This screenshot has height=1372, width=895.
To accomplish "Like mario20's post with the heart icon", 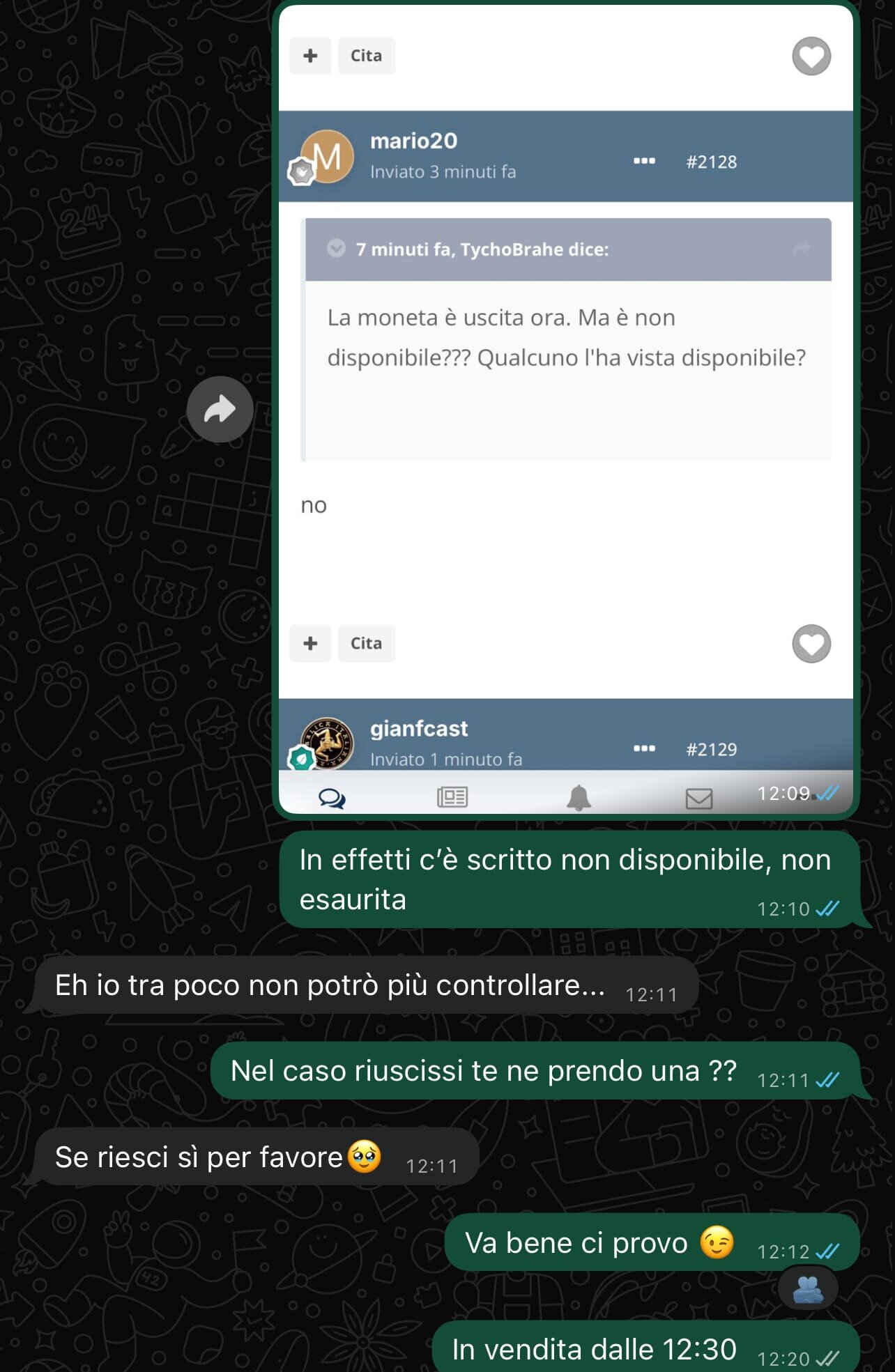I will pyautogui.click(x=811, y=644).
